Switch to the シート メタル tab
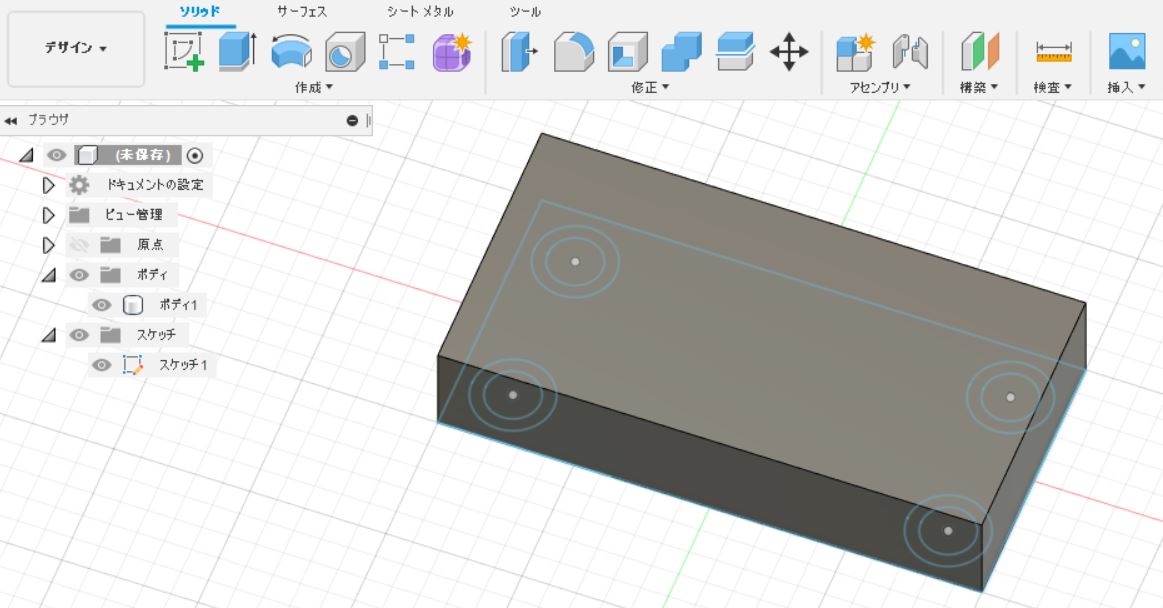Screen dimensions: 1163x608 pyautogui.click(x=420, y=12)
